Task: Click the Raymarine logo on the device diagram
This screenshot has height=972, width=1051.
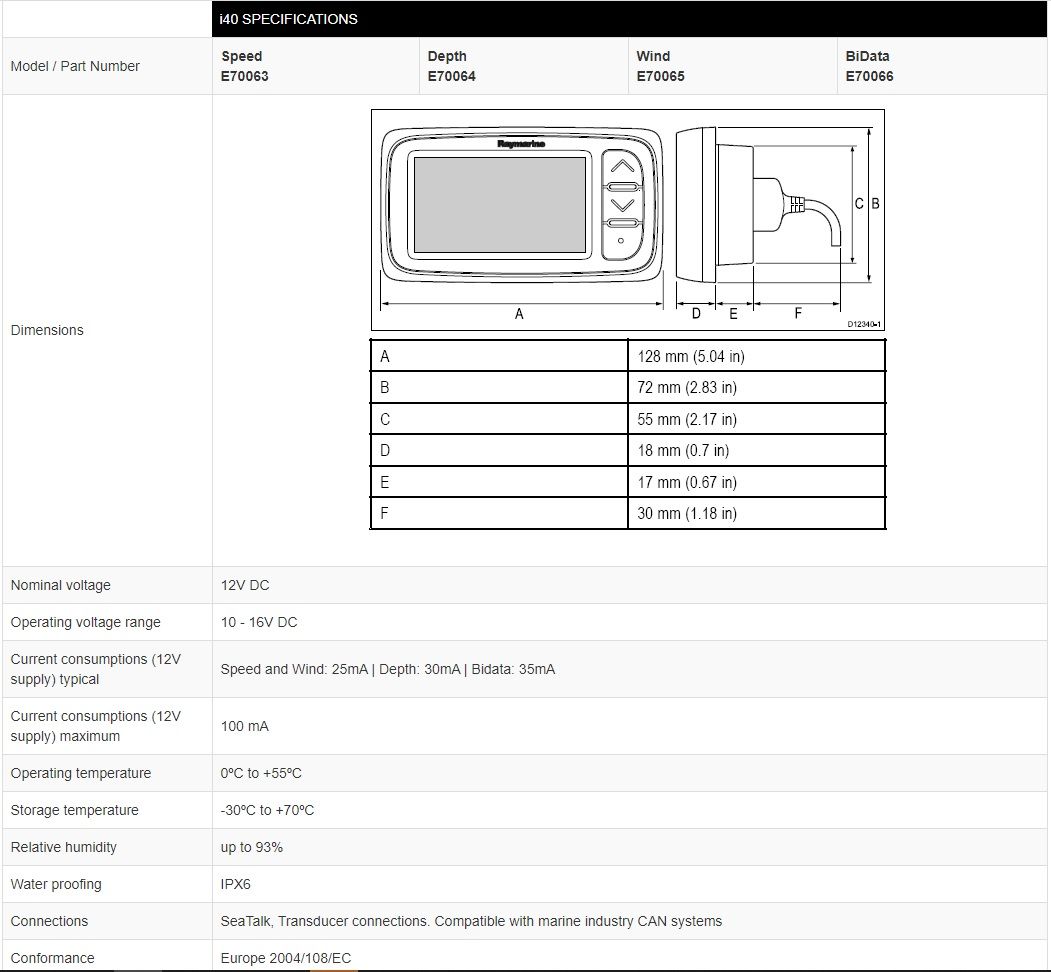Action: pyautogui.click(x=521, y=144)
